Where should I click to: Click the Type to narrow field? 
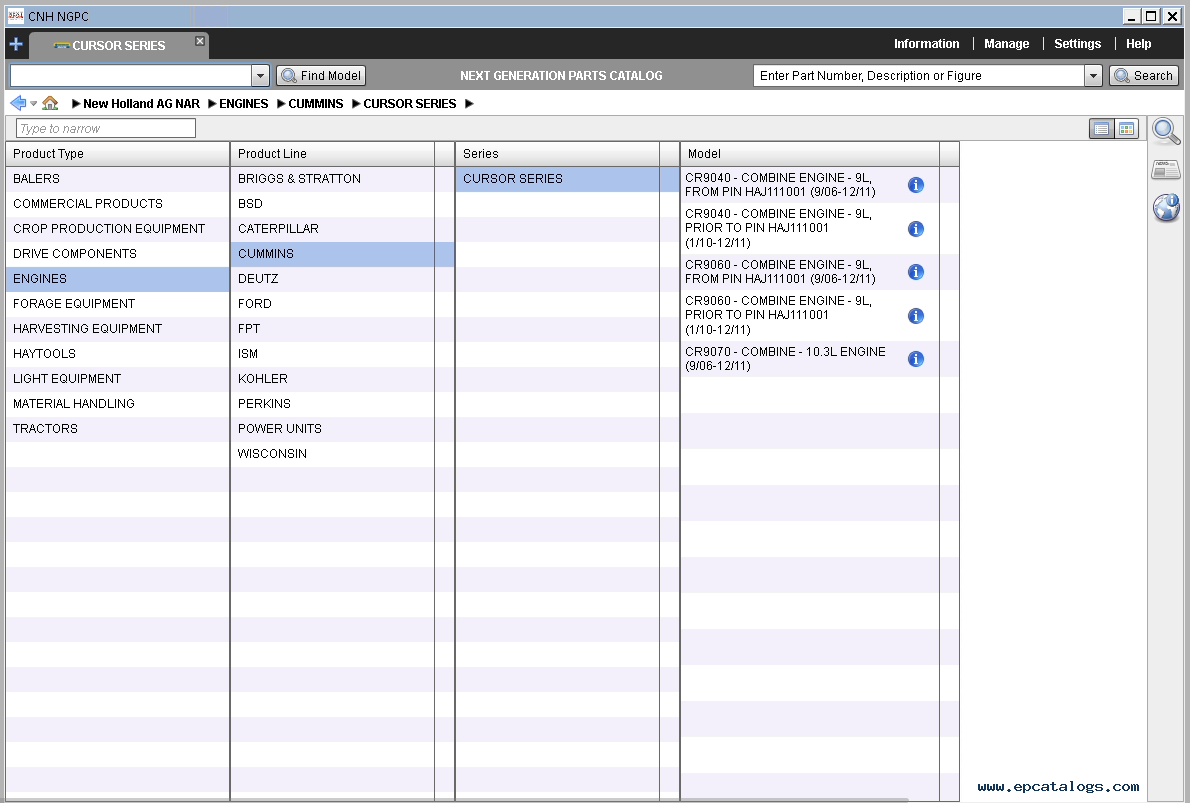106,128
